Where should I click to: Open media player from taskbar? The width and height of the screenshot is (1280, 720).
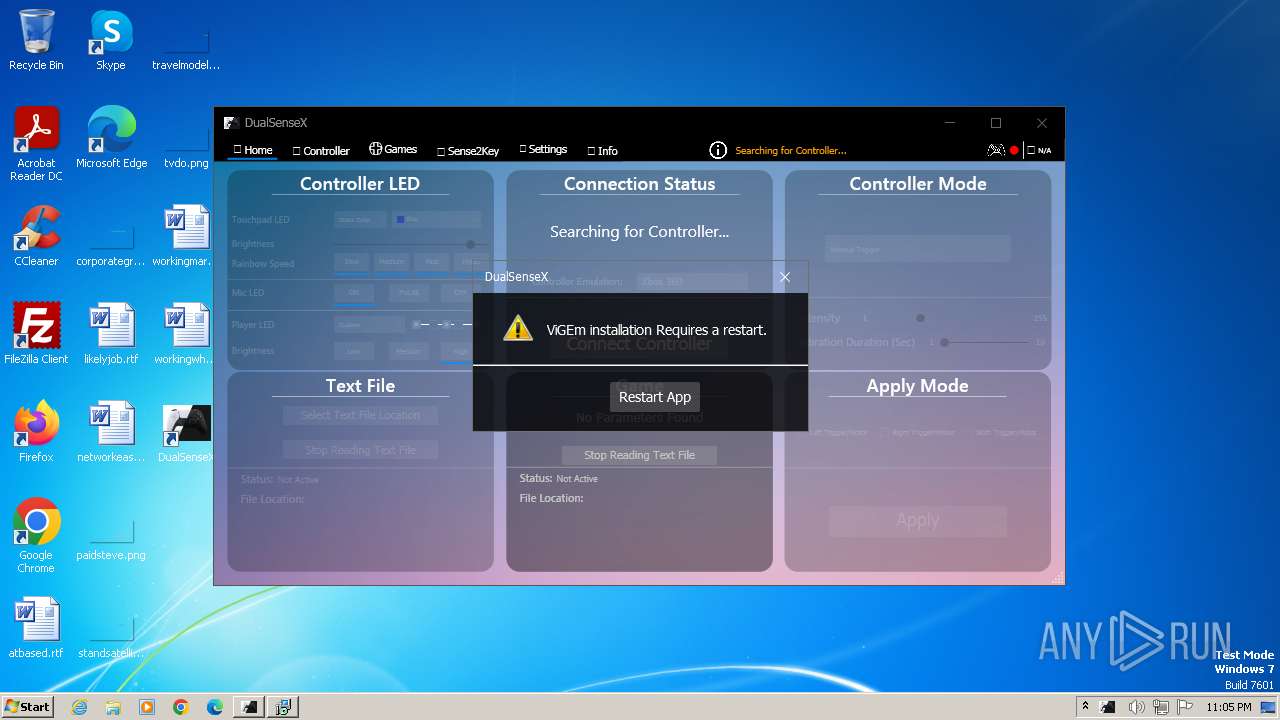tap(147, 707)
